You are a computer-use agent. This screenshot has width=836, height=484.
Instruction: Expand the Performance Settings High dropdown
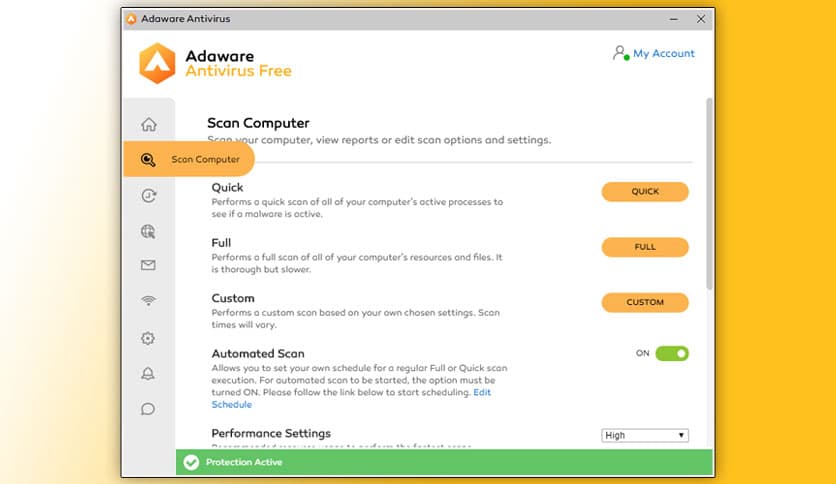[x=645, y=435]
